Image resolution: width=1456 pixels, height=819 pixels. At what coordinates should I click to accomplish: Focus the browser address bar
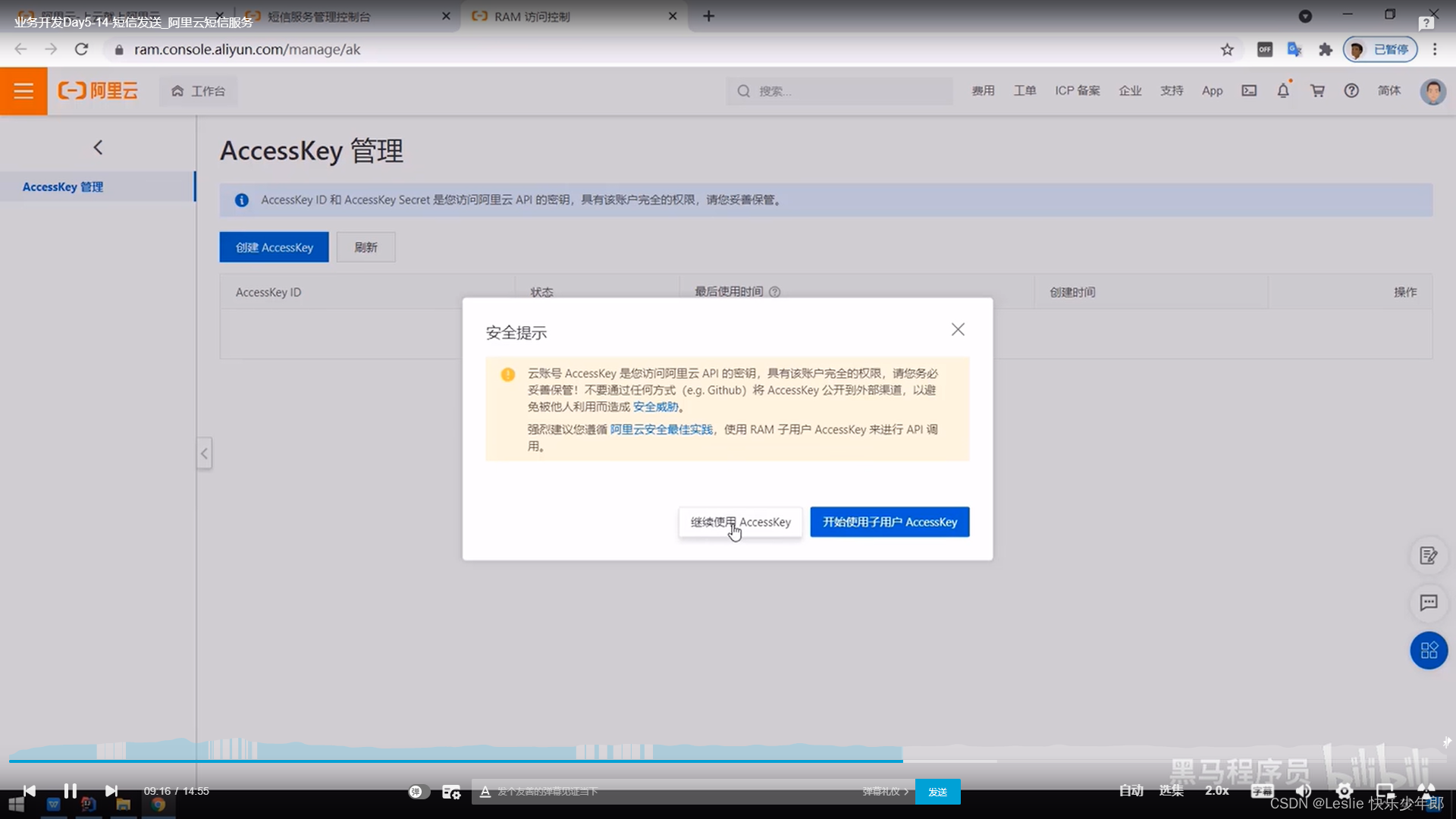pos(660,49)
